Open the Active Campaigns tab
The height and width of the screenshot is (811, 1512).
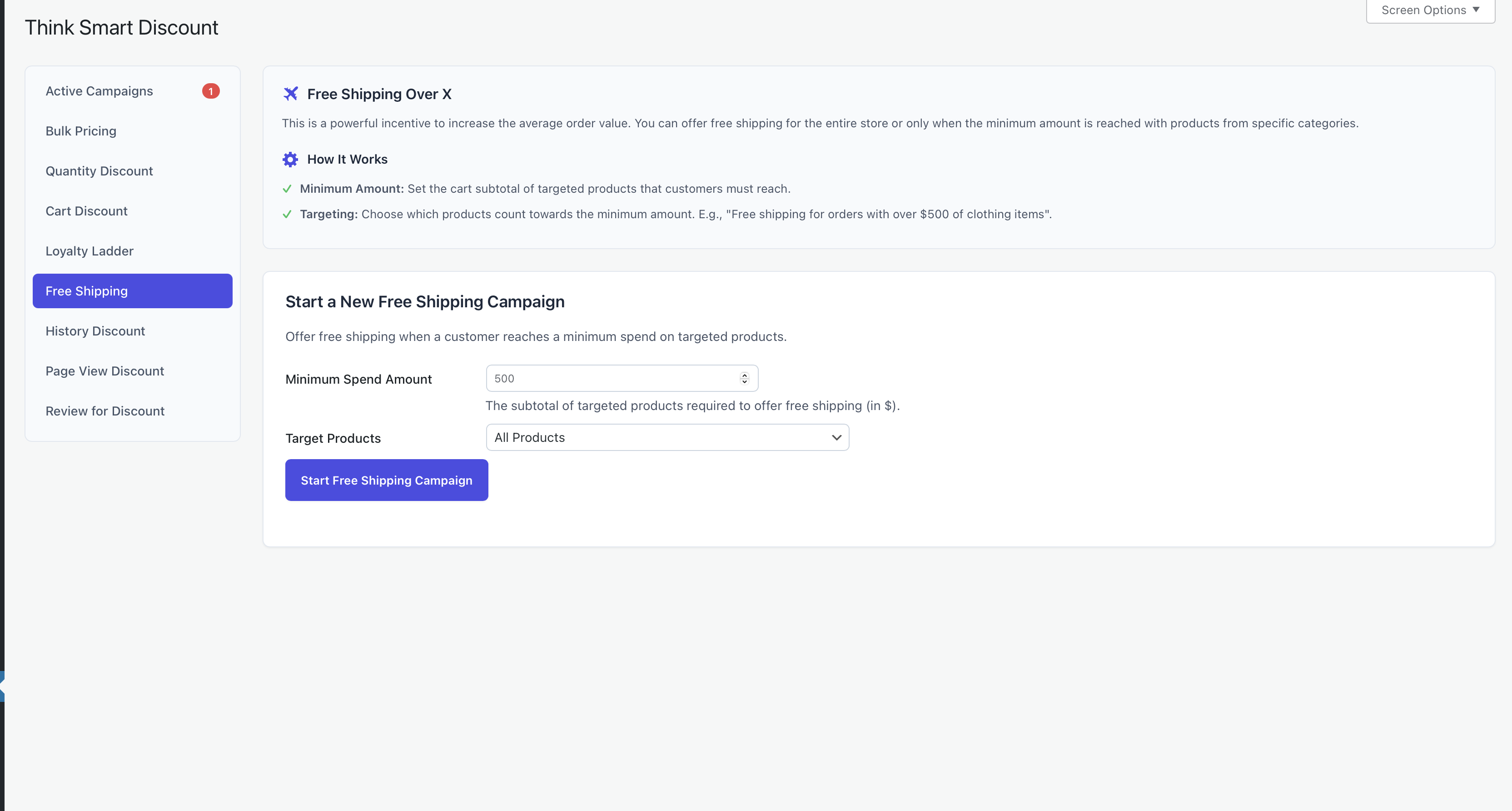(x=99, y=91)
